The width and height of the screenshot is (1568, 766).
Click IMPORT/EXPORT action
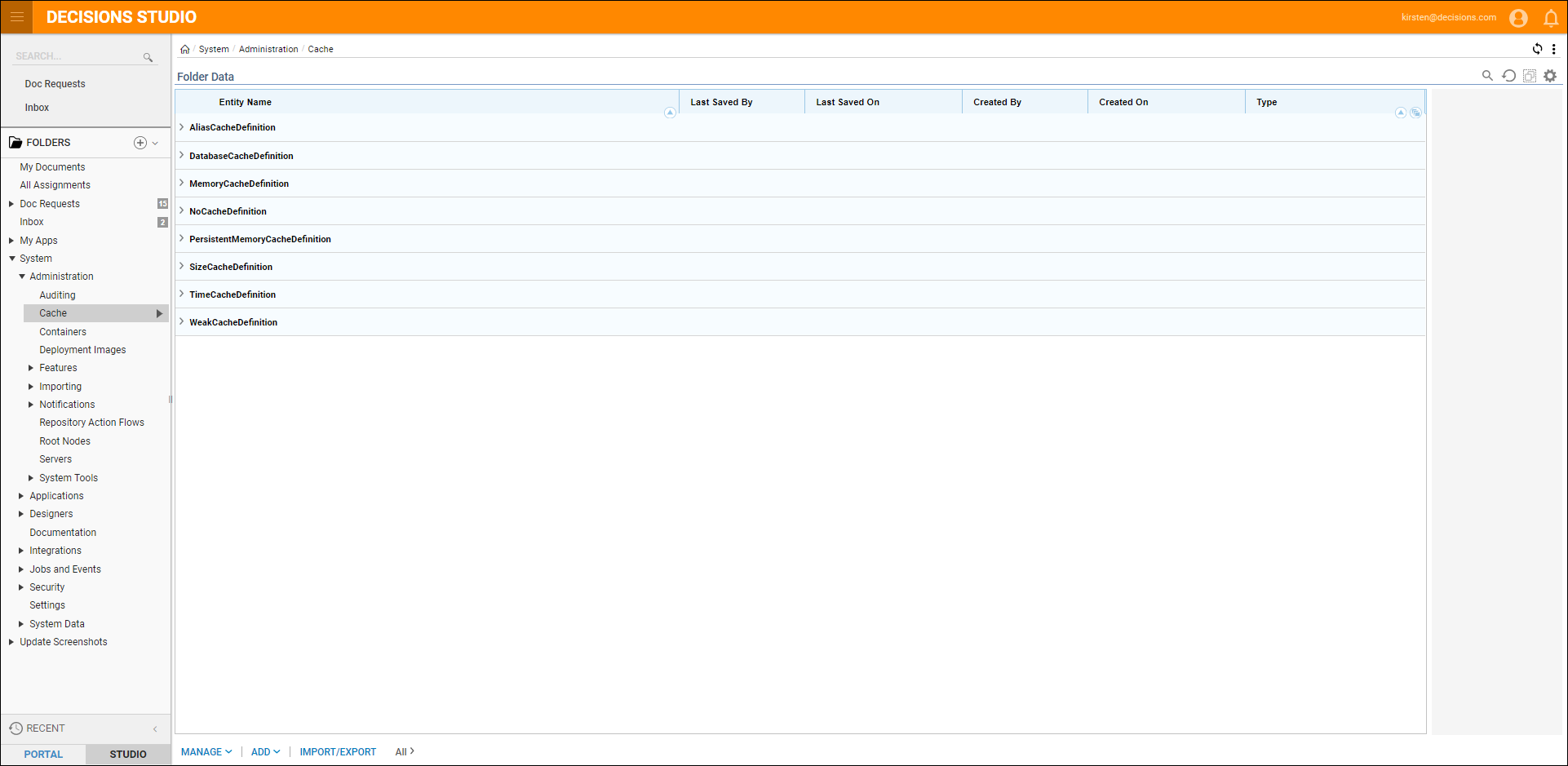(338, 752)
